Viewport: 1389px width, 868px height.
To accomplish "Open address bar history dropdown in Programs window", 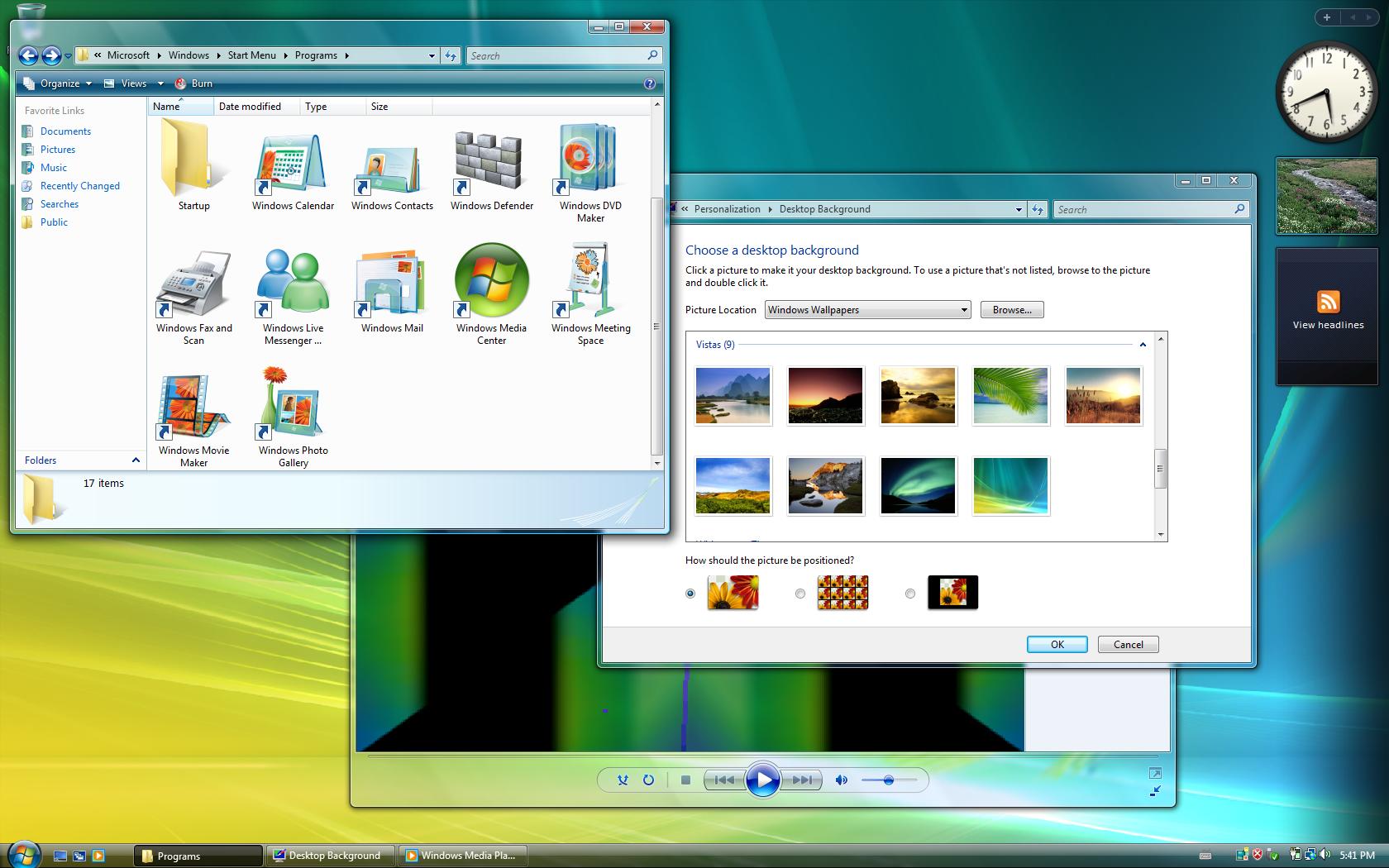I will coord(432,55).
